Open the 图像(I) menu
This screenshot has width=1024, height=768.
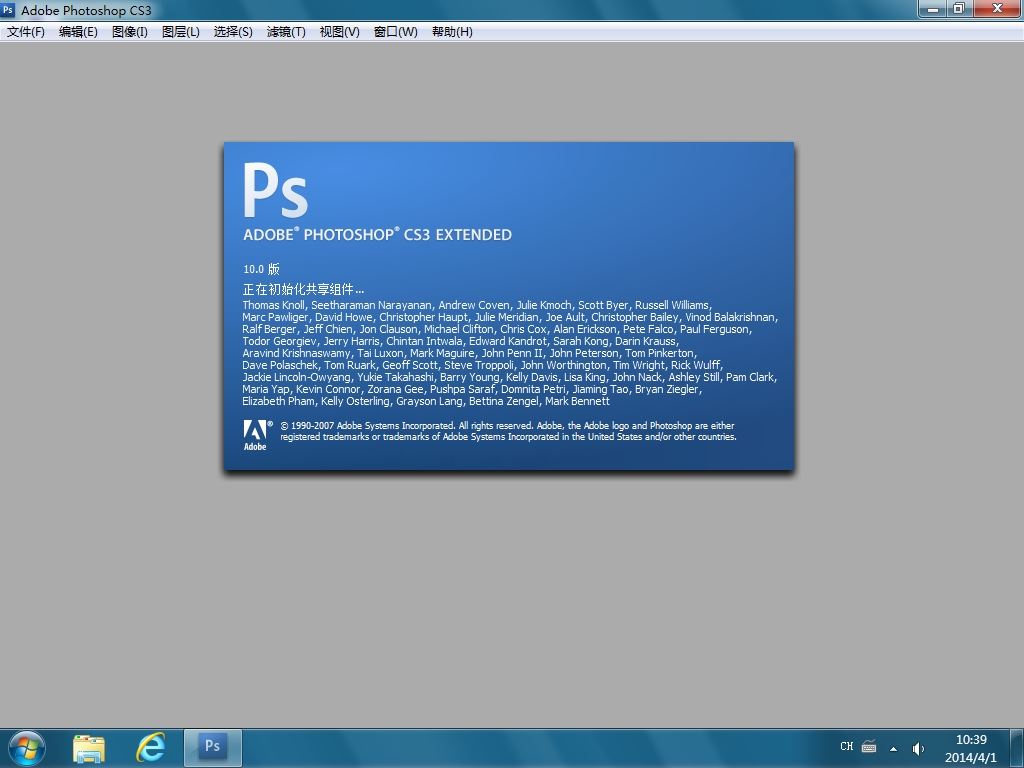click(129, 31)
